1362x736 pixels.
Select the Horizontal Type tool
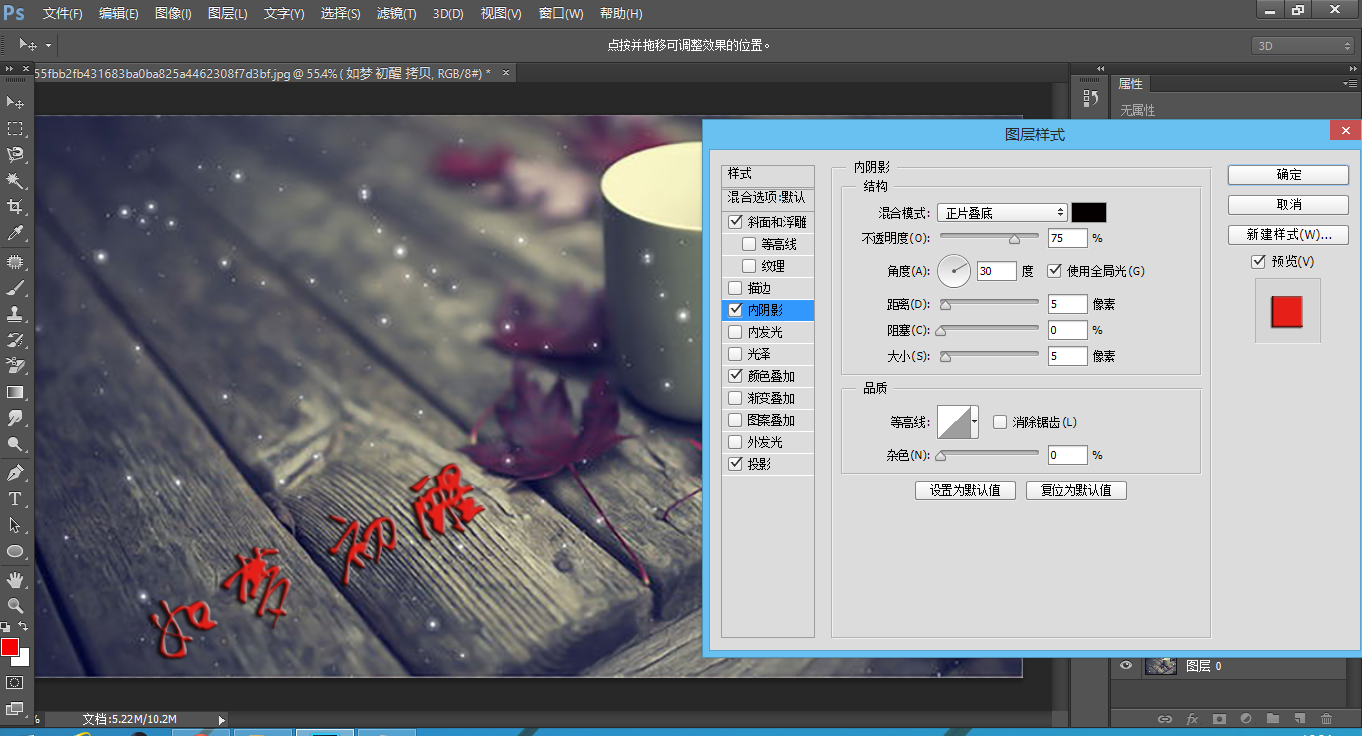click(x=15, y=498)
